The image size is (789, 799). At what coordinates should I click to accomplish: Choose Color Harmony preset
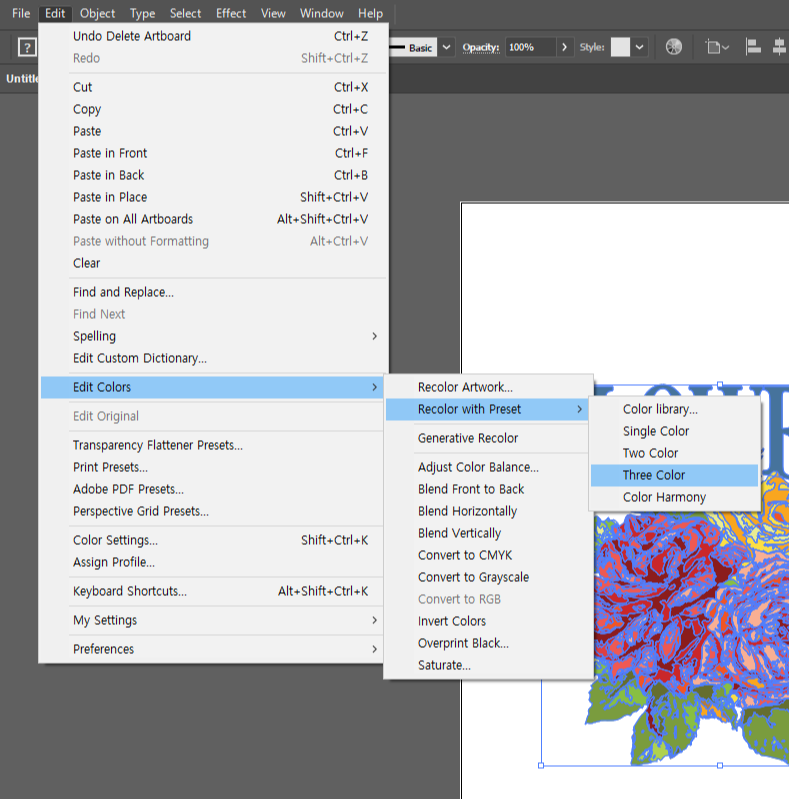674,497
